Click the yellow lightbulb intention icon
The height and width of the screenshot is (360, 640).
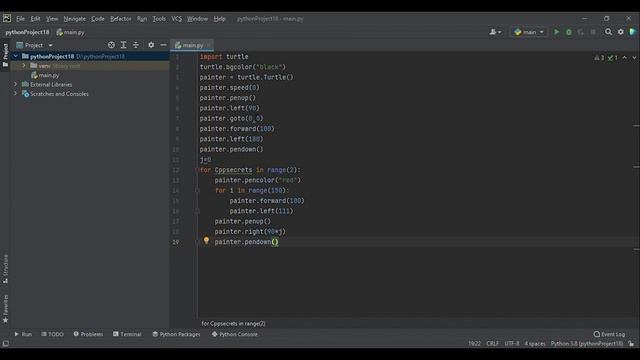[206, 241]
